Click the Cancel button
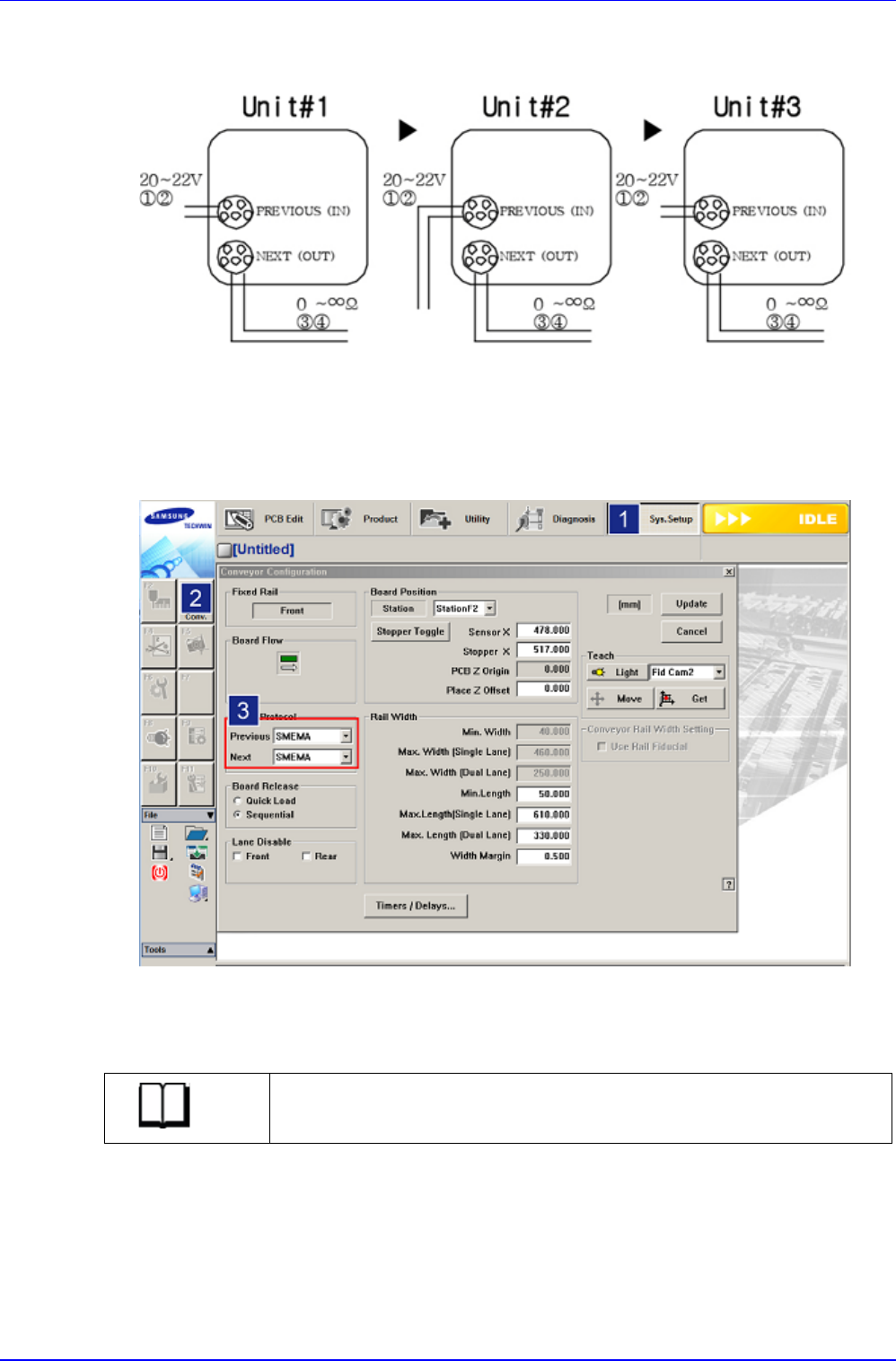 691,631
